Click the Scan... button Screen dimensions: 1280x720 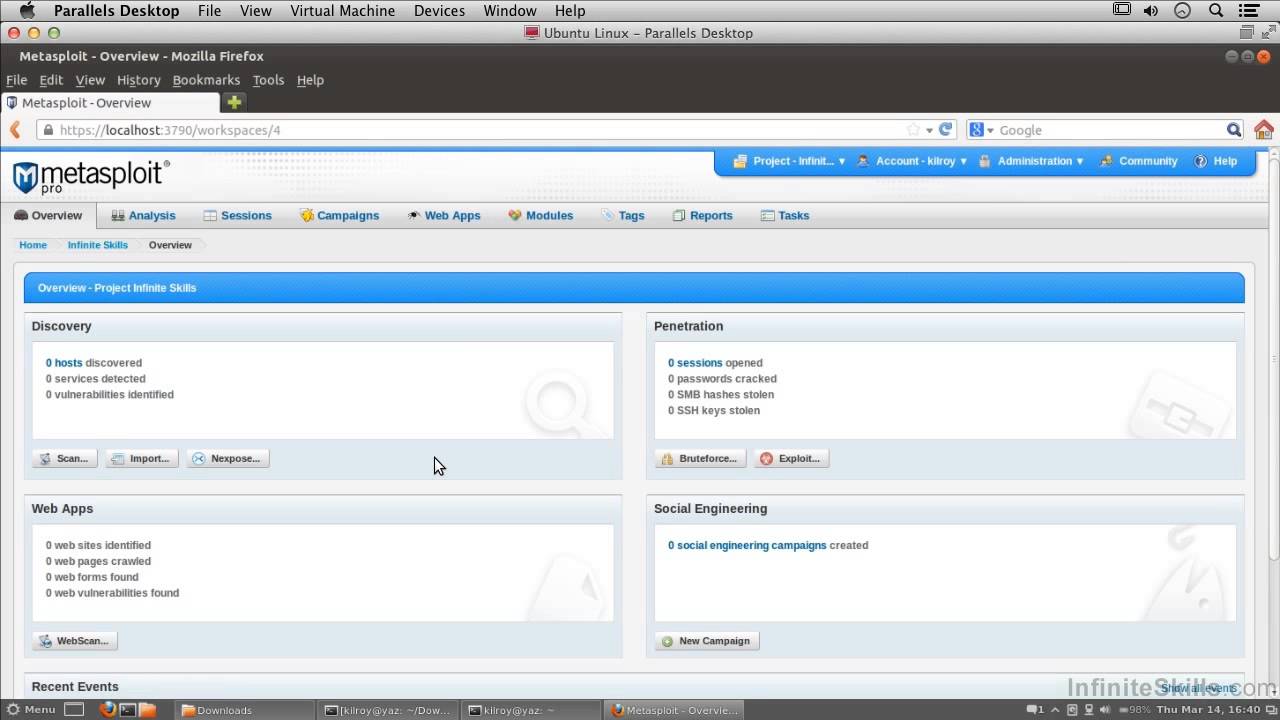(65, 458)
